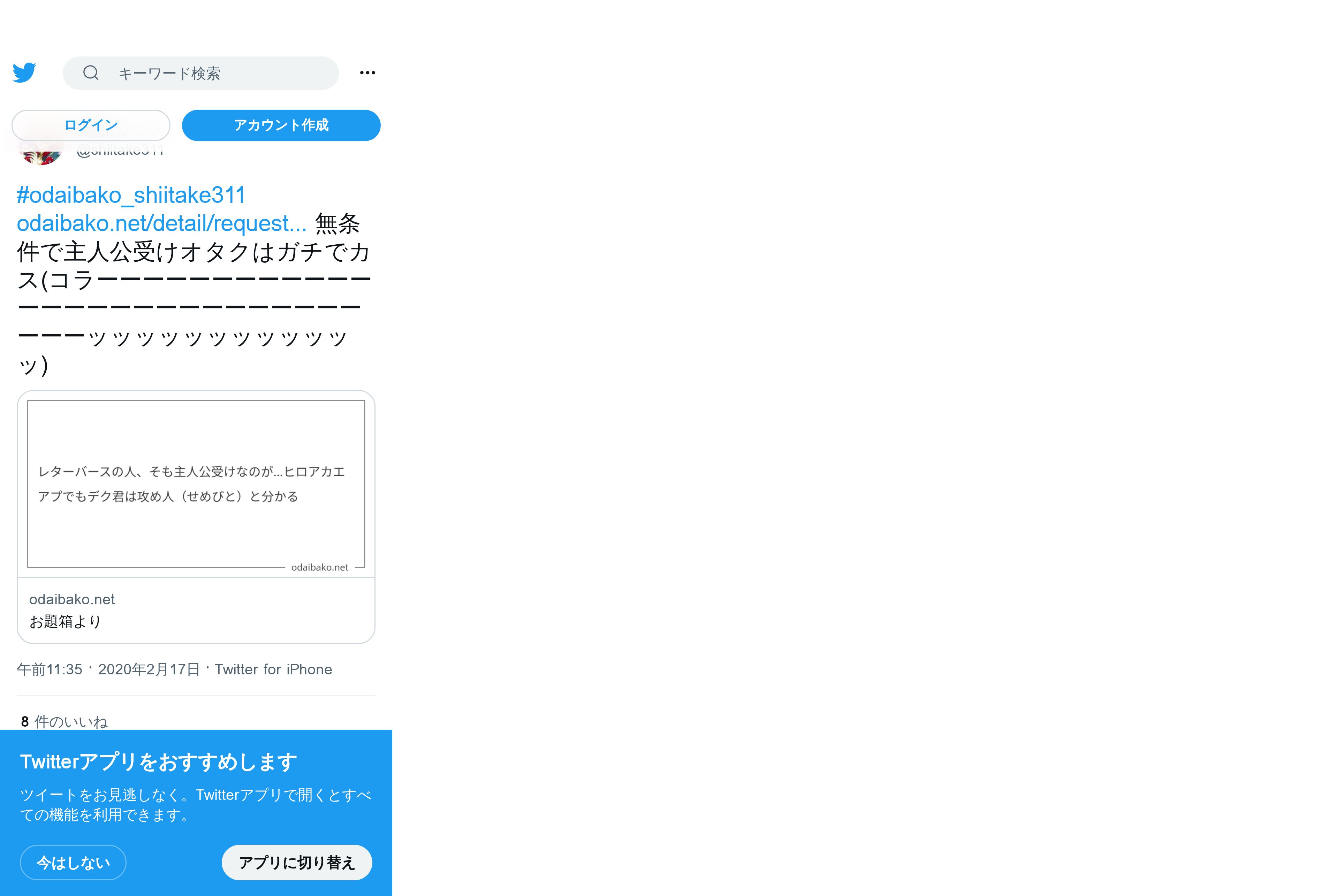Screen dimensions: 1343x896
Task: Focus the キーワード検索 search field
Action: (200, 73)
